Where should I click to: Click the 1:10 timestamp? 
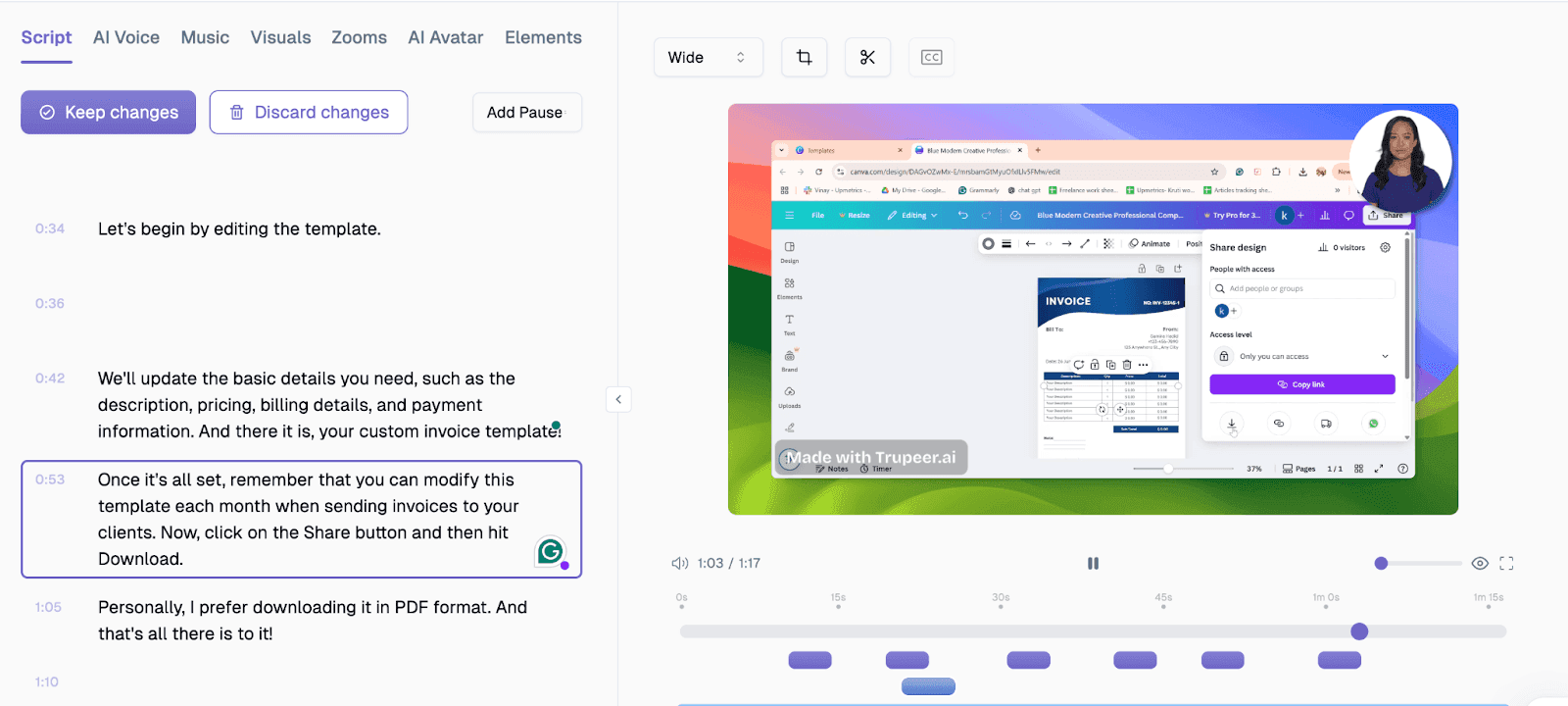click(47, 681)
